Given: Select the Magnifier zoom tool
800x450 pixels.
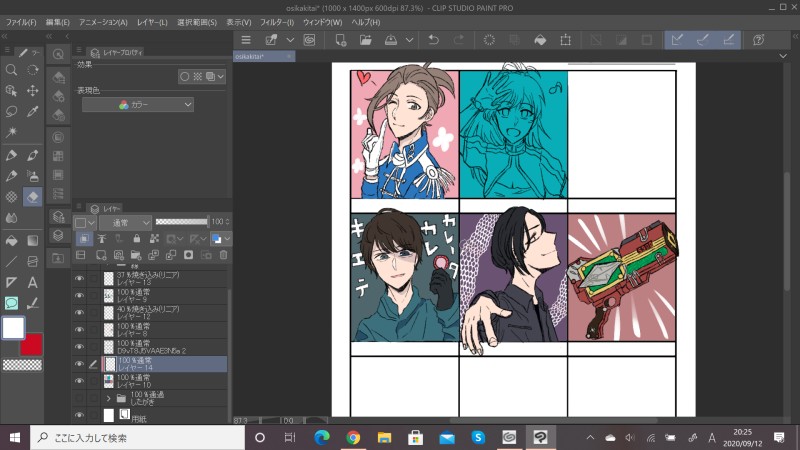Looking at the screenshot, I should click(x=11, y=70).
